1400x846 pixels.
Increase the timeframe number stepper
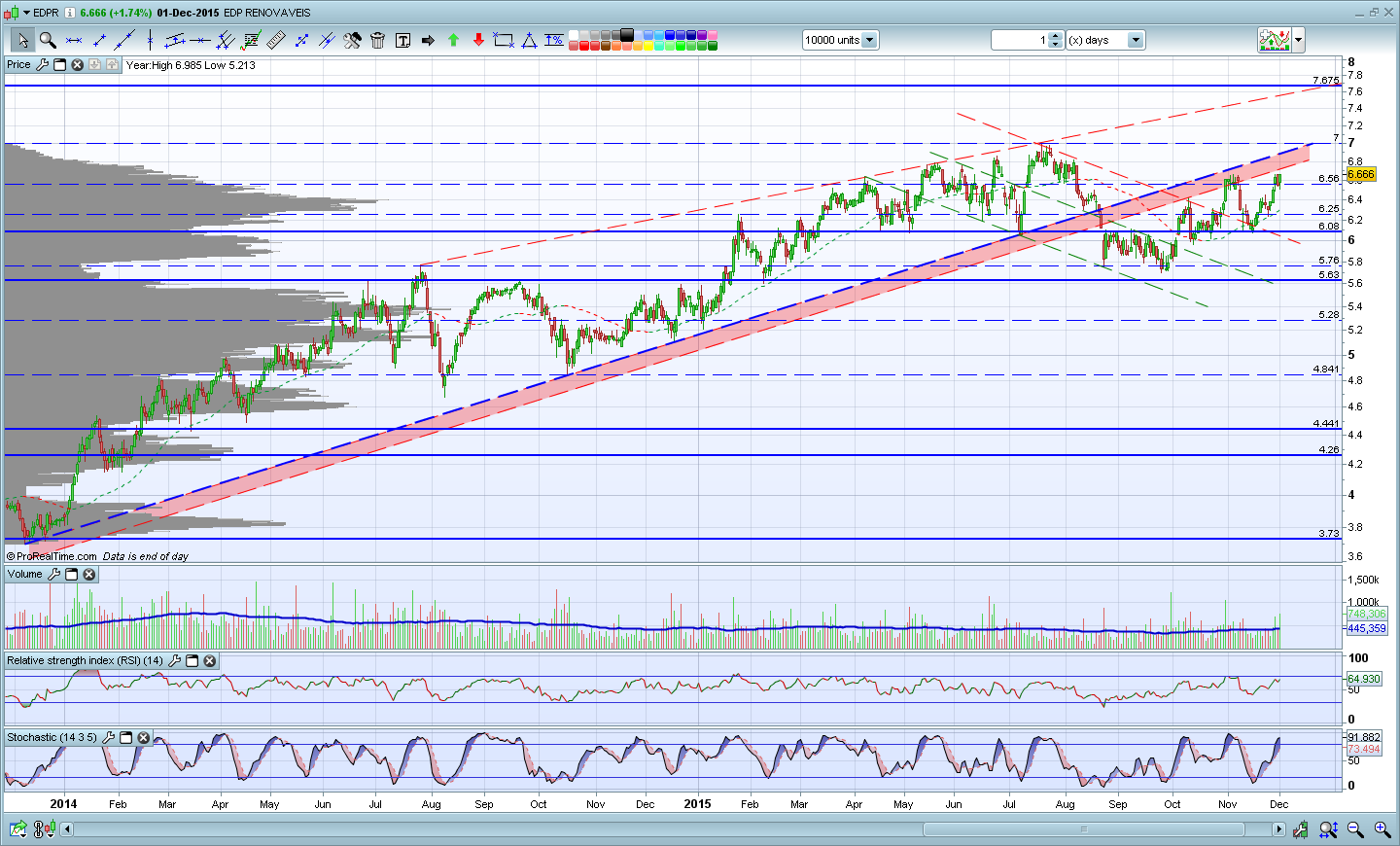(x=1057, y=36)
